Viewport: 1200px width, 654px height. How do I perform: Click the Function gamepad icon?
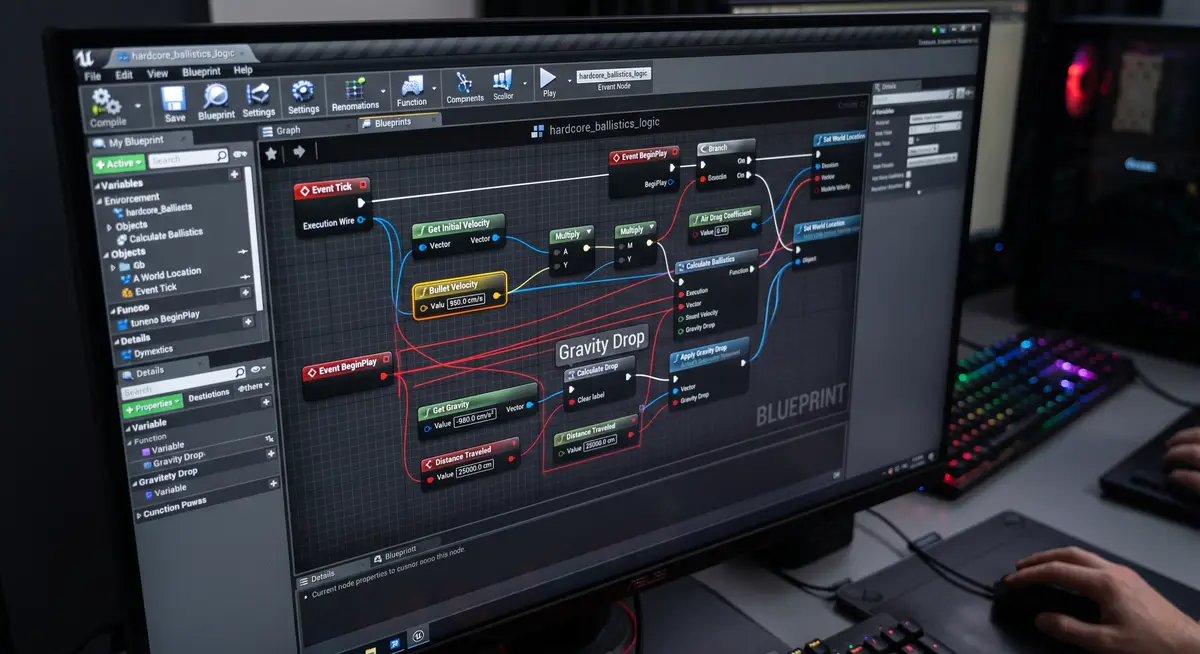tap(411, 85)
